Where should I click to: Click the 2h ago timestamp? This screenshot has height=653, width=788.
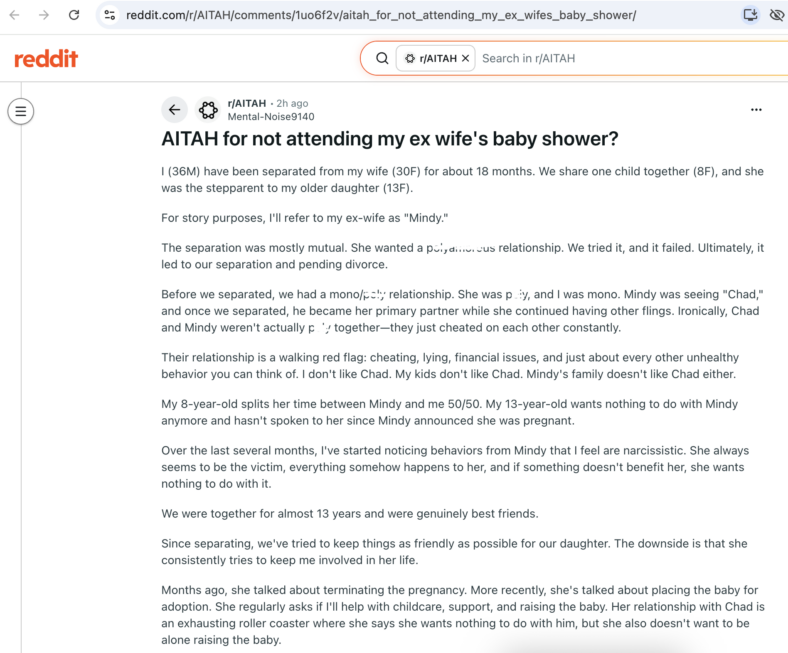[x=292, y=103]
